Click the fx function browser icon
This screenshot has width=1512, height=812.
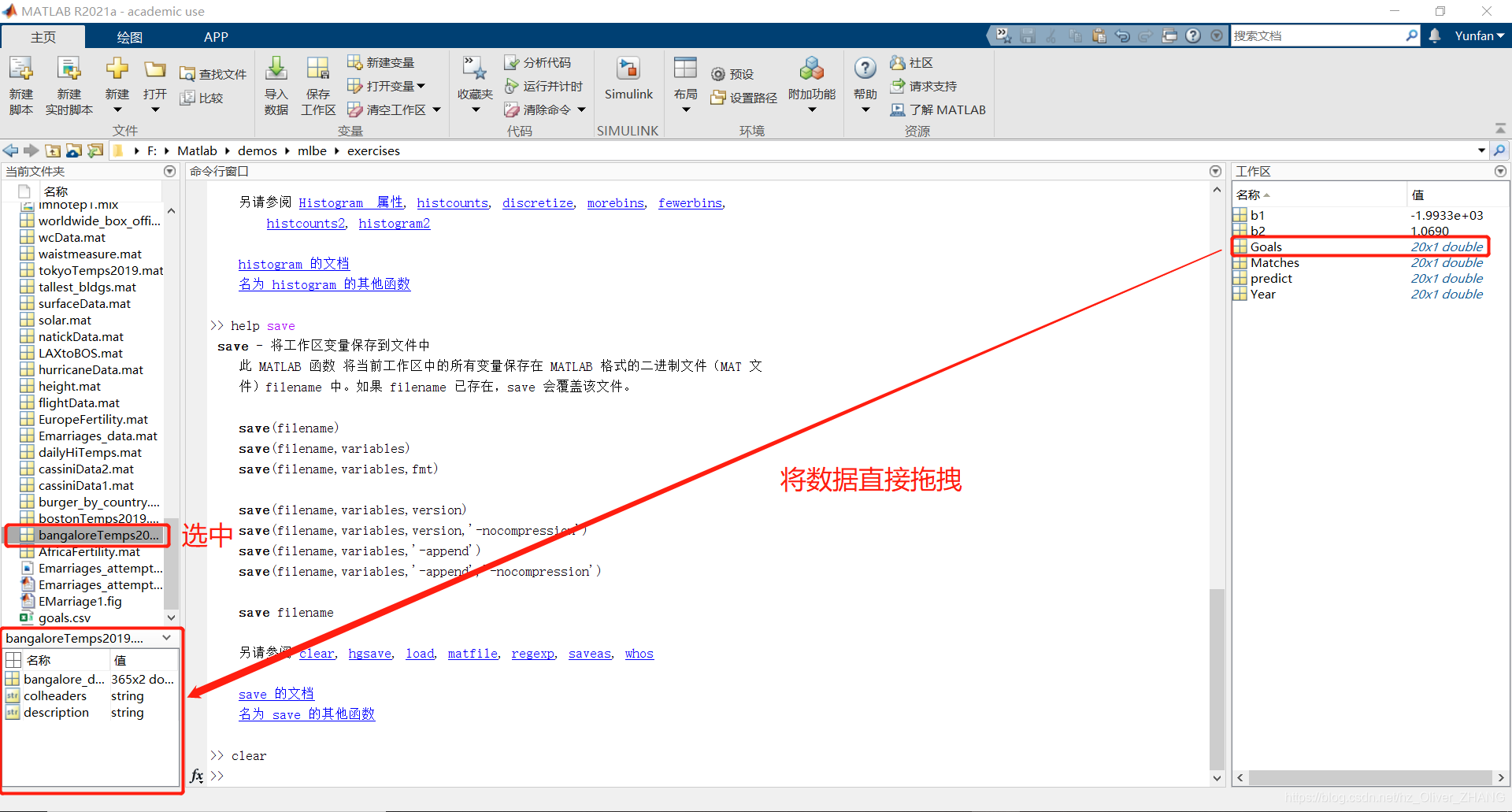(x=197, y=775)
